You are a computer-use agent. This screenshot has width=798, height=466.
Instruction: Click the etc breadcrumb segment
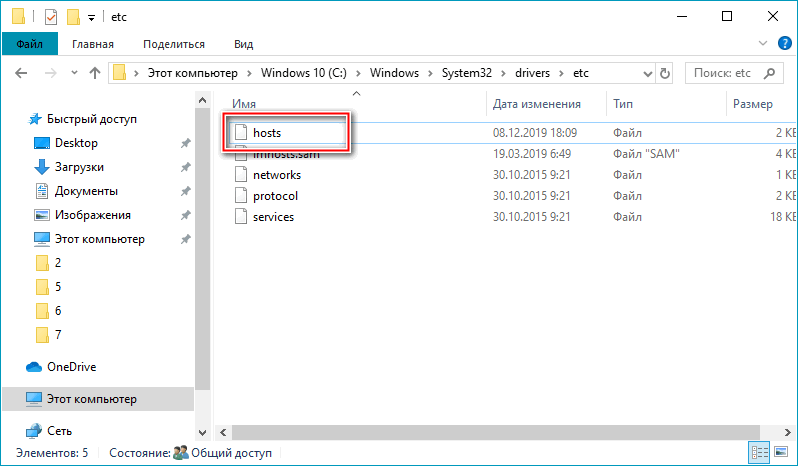(x=581, y=73)
